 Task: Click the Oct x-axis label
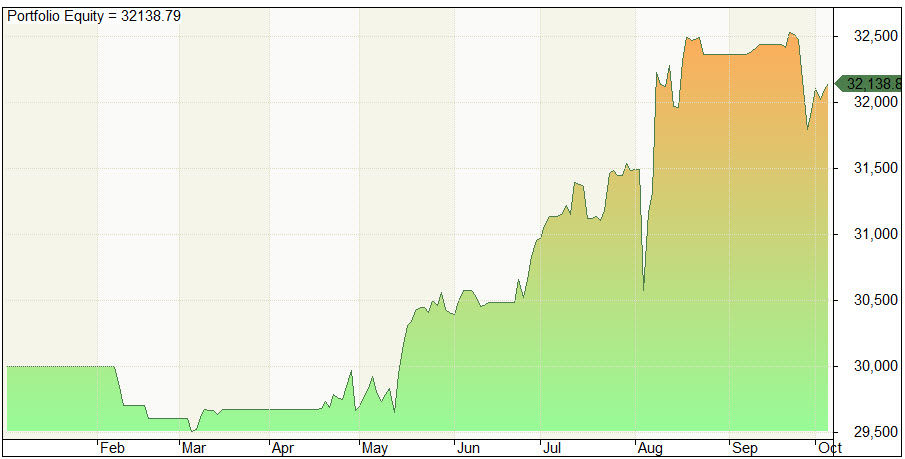[x=829, y=448]
